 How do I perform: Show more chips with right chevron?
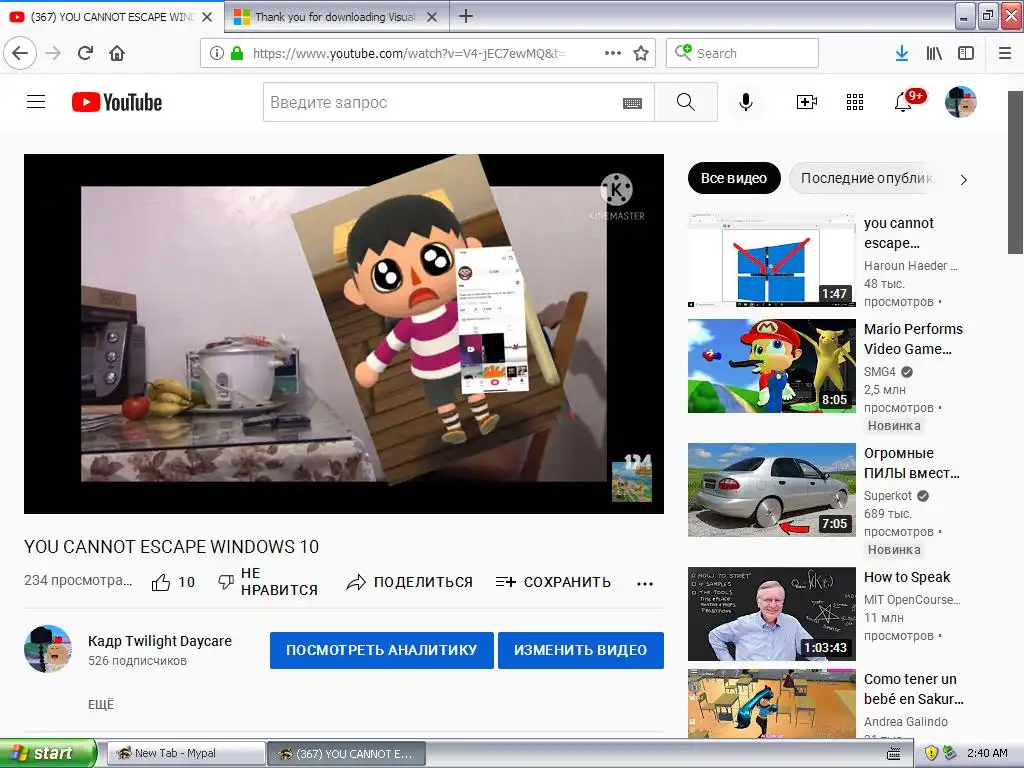pos(963,180)
